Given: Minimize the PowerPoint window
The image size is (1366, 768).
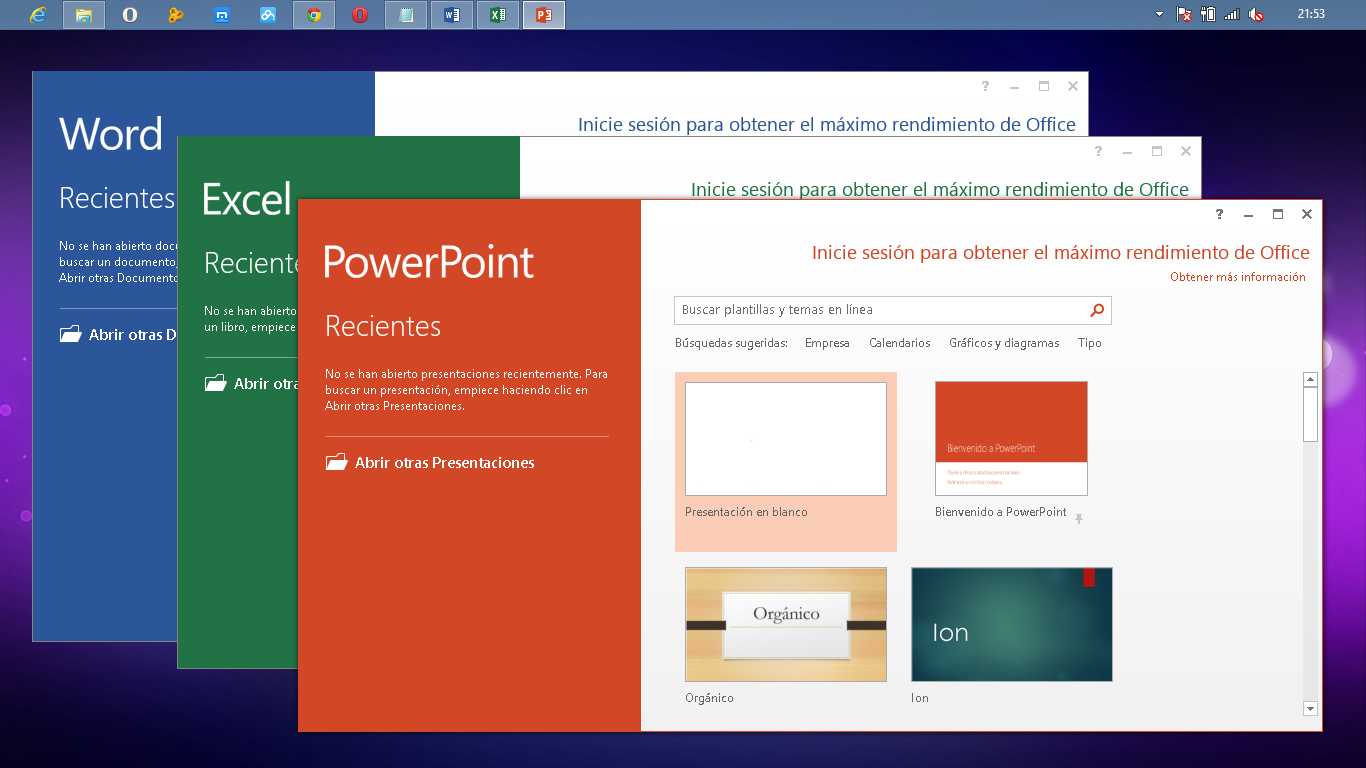Looking at the screenshot, I should click(x=1248, y=214).
